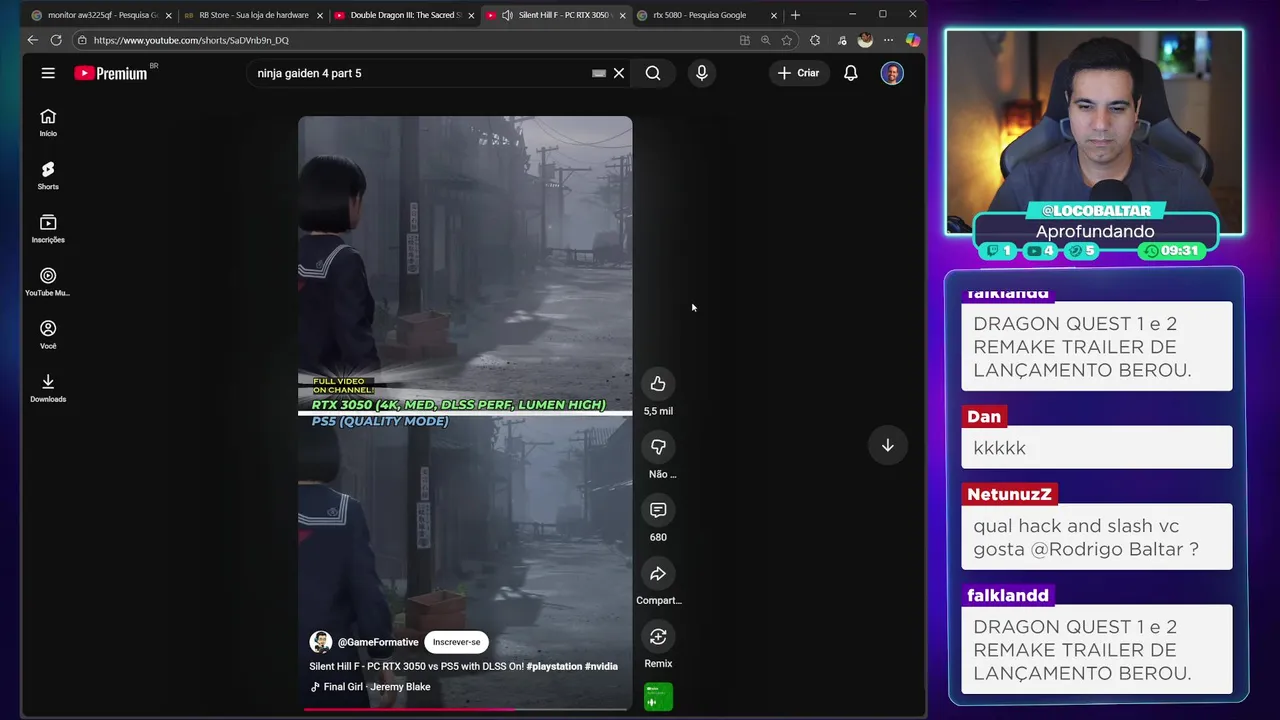Open the @GameFormative channel link
Image resolution: width=1280 pixels, height=720 pixels.
[x=378, y=642]
